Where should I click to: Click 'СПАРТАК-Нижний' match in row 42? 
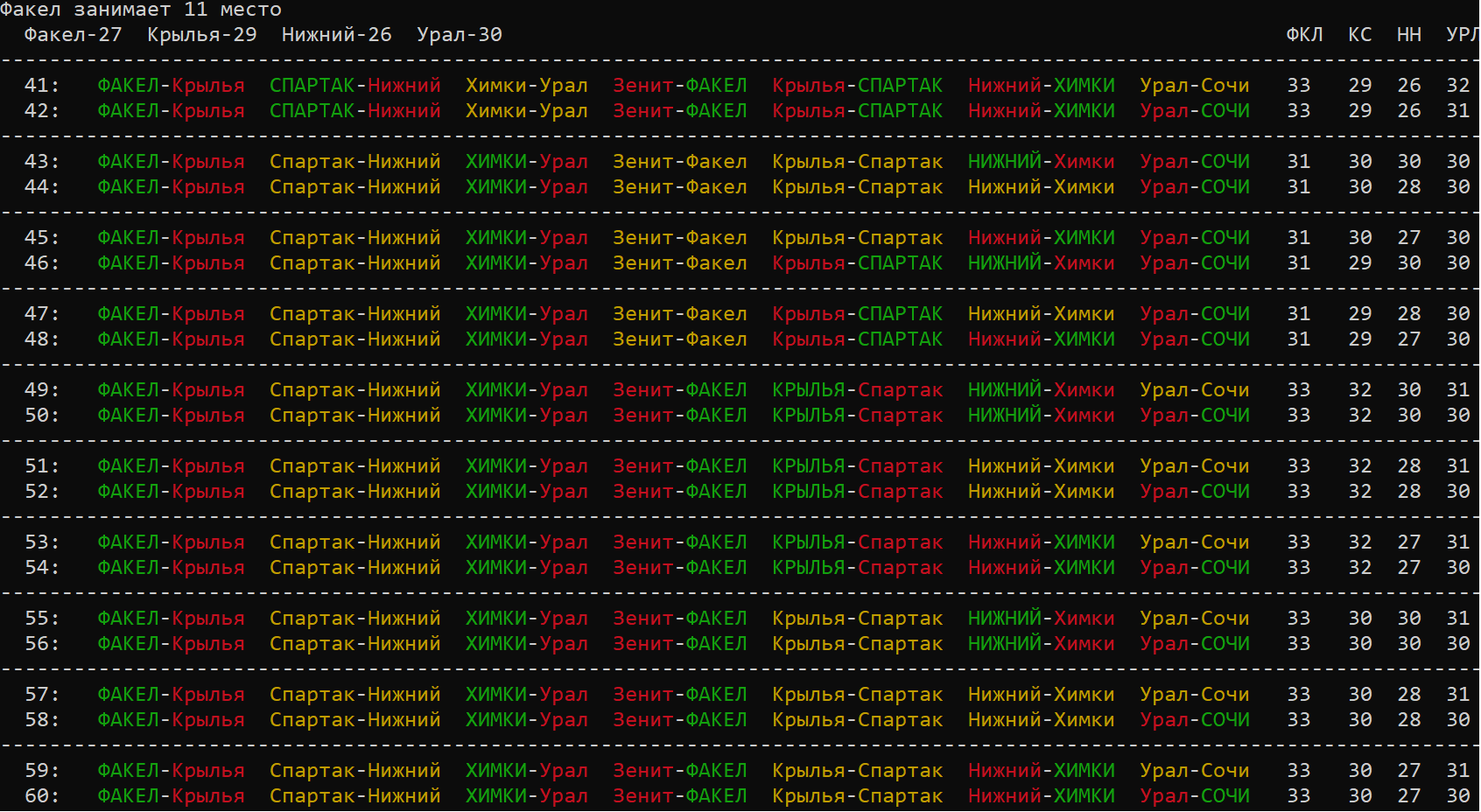[x=355, y=111]
